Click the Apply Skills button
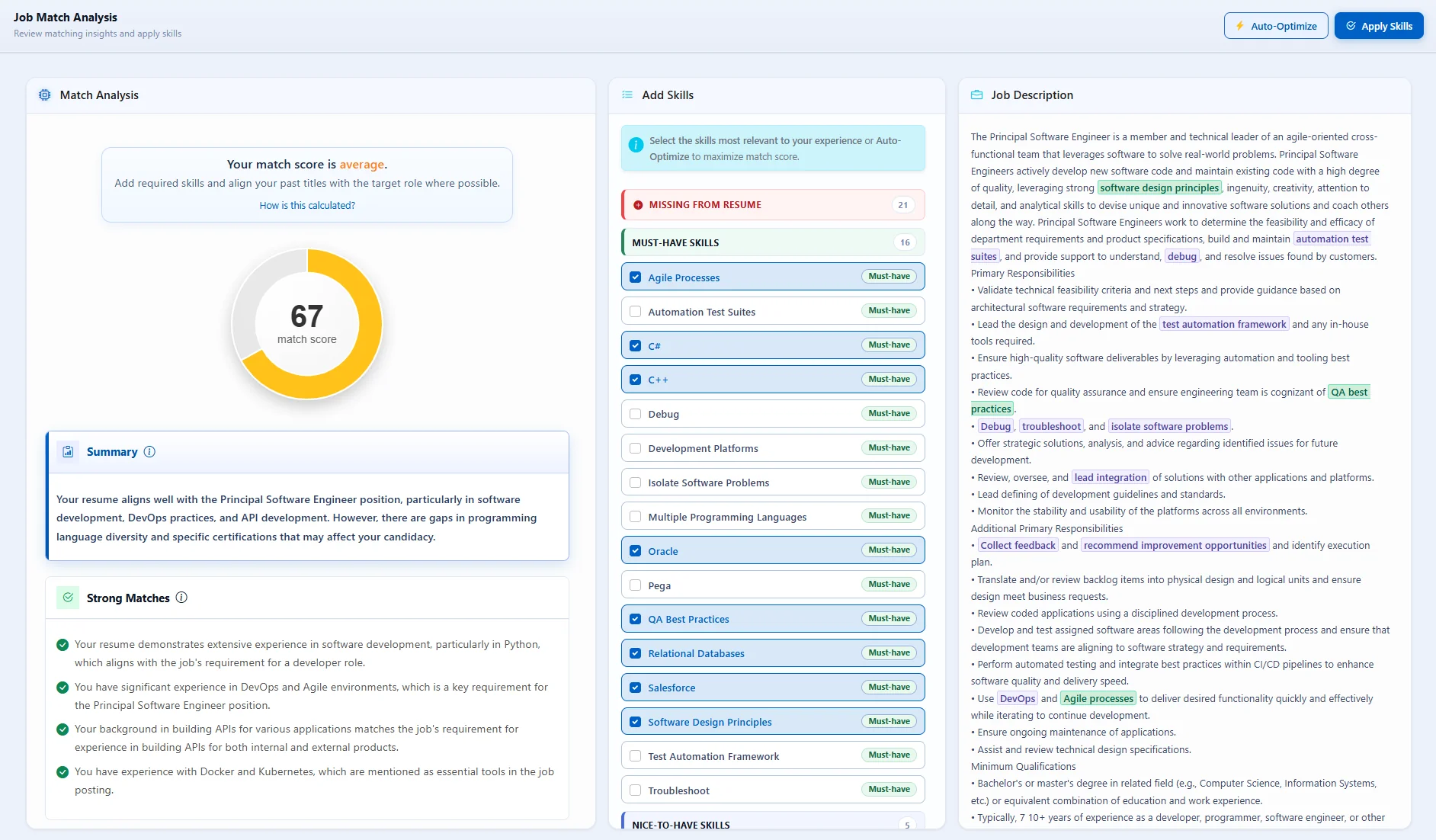Screen dimensions: 1436x840 [x=1379, y=26]
